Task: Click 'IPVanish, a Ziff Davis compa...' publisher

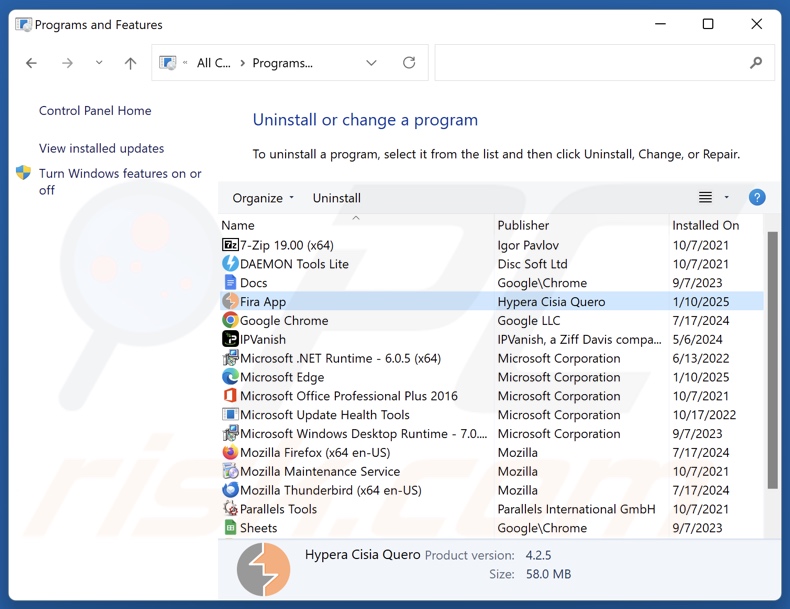Action: [x=579, y=340]
